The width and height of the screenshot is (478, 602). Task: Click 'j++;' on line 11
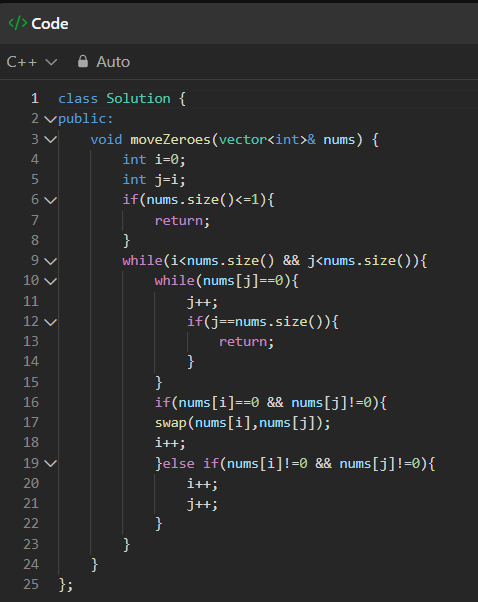coord(202,302)
